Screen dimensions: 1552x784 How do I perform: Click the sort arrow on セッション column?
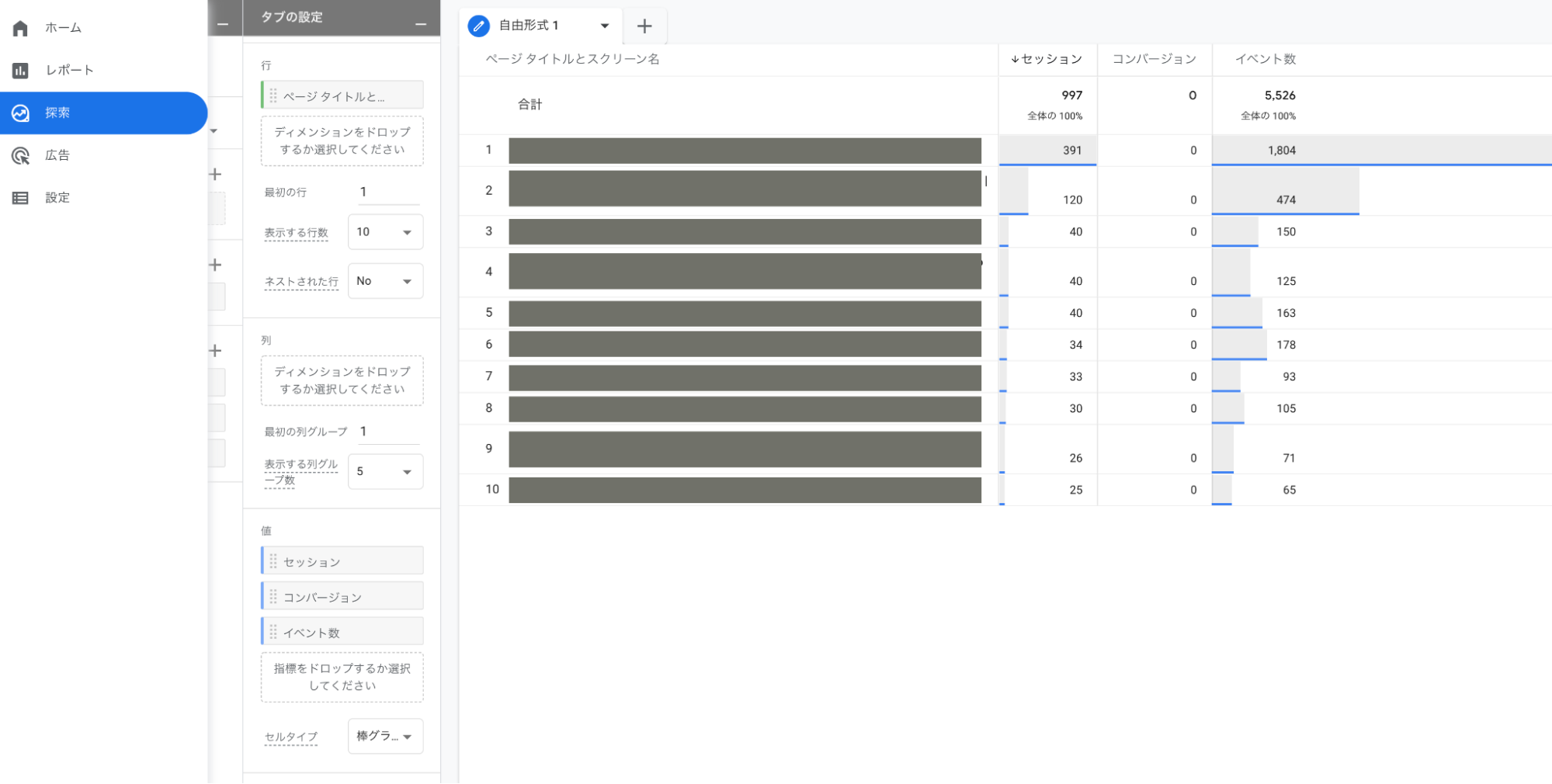point(1015,59)
